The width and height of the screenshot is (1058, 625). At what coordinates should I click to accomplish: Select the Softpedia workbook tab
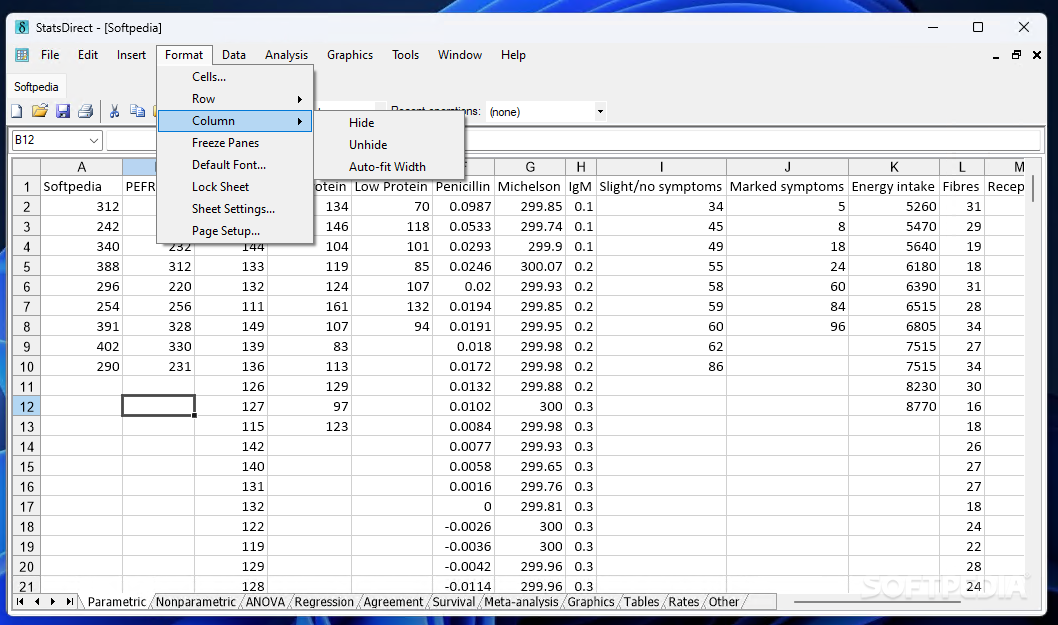[36, 87]
